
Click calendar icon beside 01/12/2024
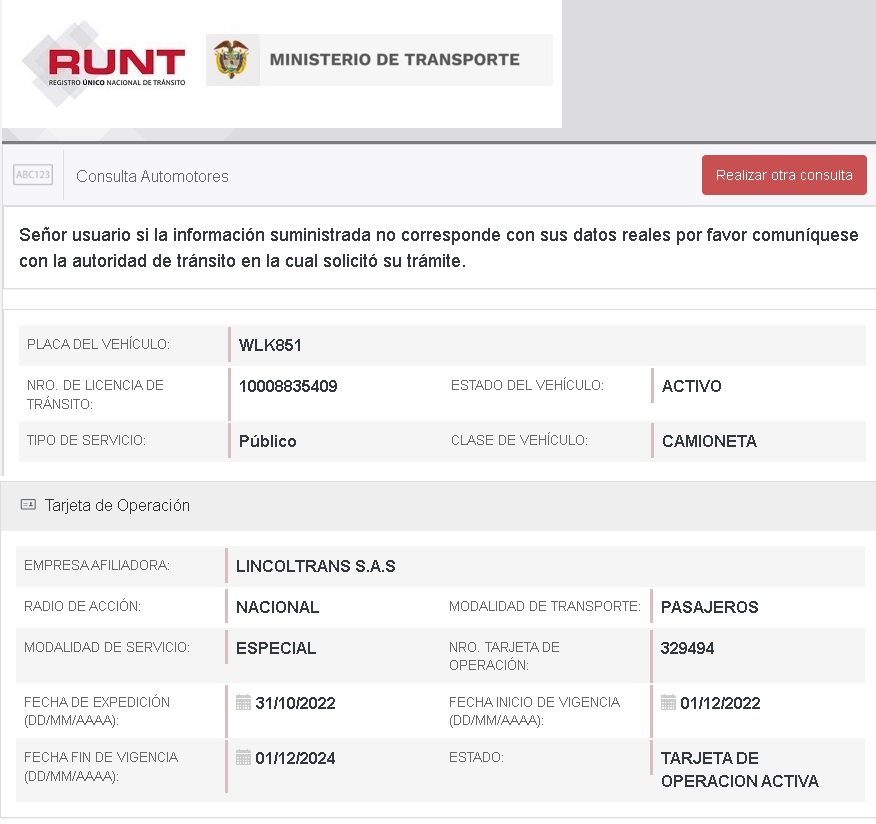243,758
